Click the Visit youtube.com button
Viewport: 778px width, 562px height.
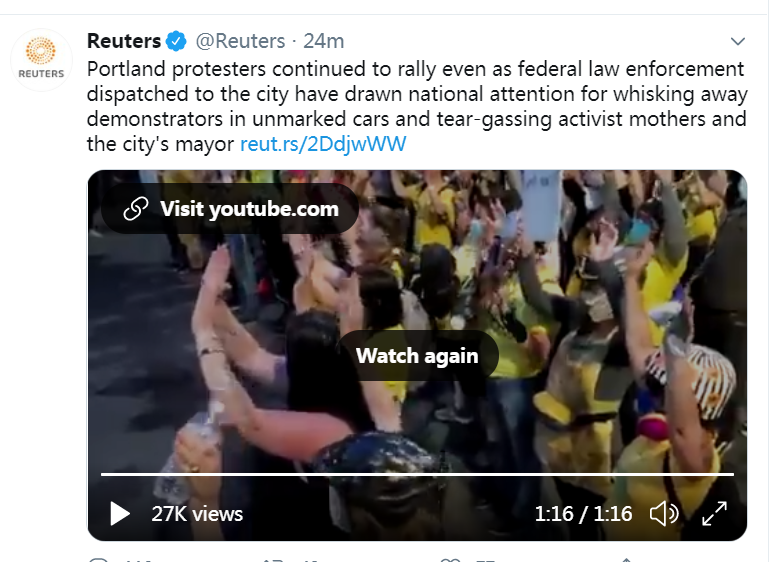[230, 209]
